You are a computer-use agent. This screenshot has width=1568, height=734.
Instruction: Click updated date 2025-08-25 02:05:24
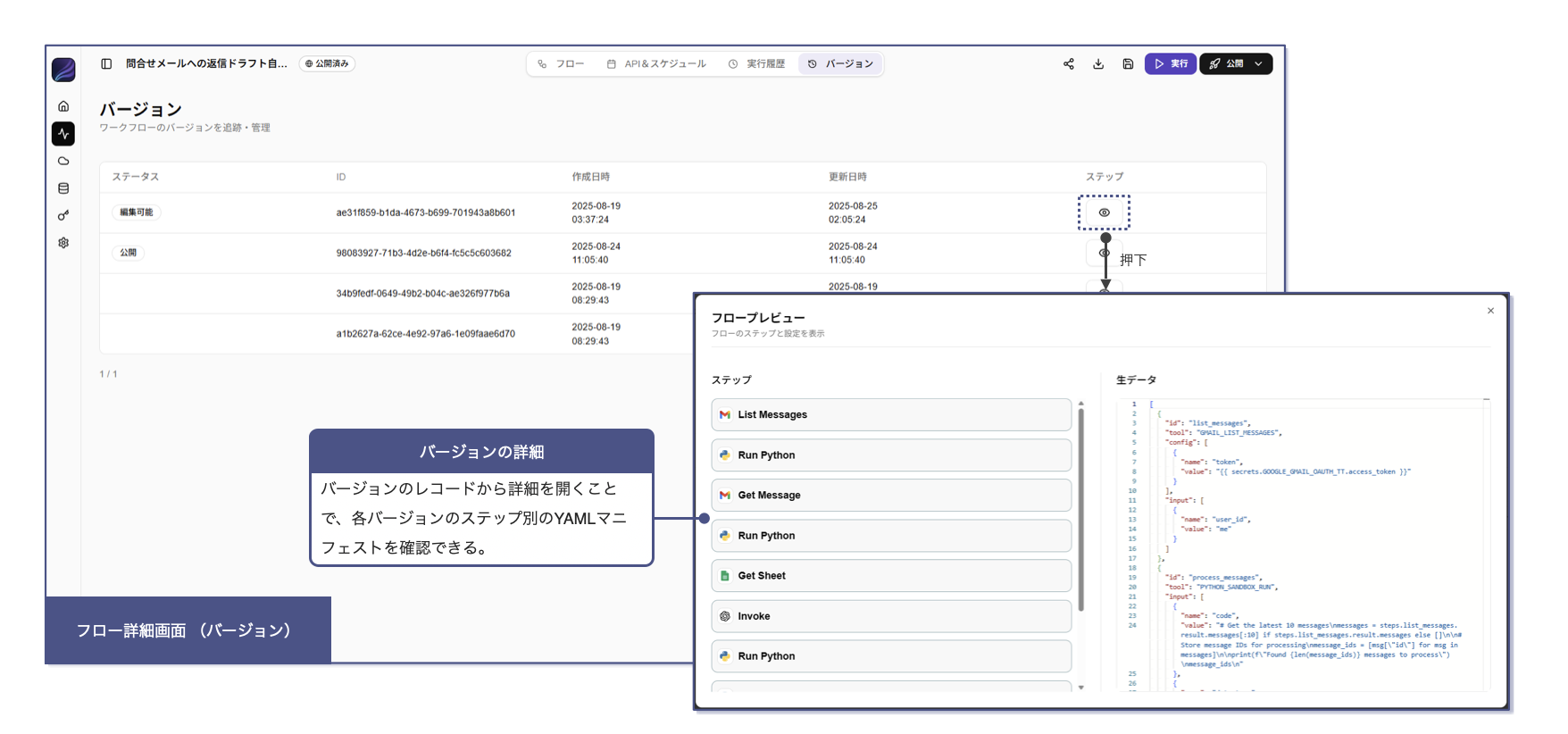[853, 213]
